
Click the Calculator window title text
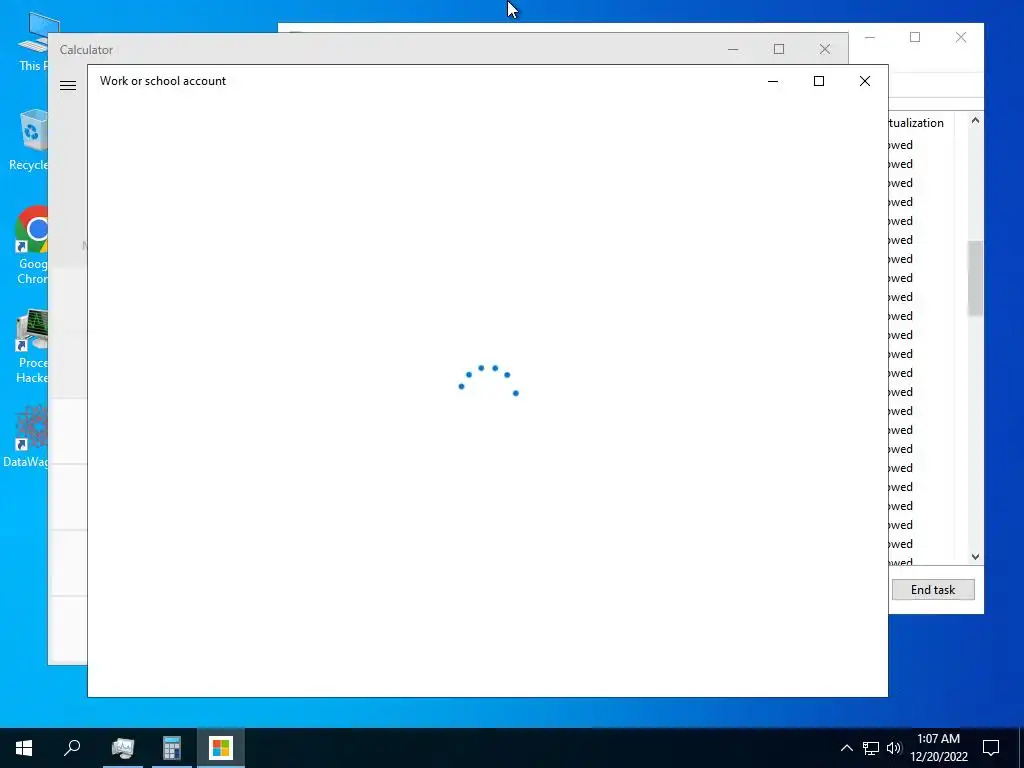click(86, 50)
